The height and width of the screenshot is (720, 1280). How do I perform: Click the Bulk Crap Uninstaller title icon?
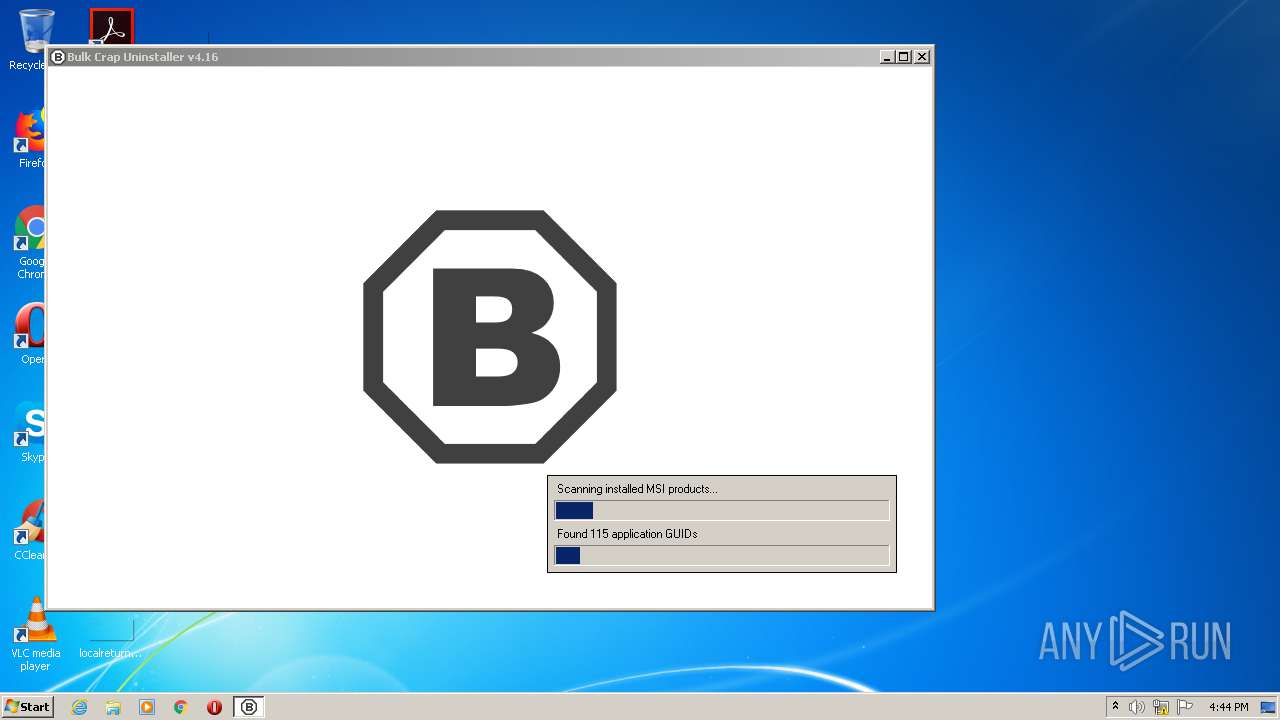(x=58, y=57)
